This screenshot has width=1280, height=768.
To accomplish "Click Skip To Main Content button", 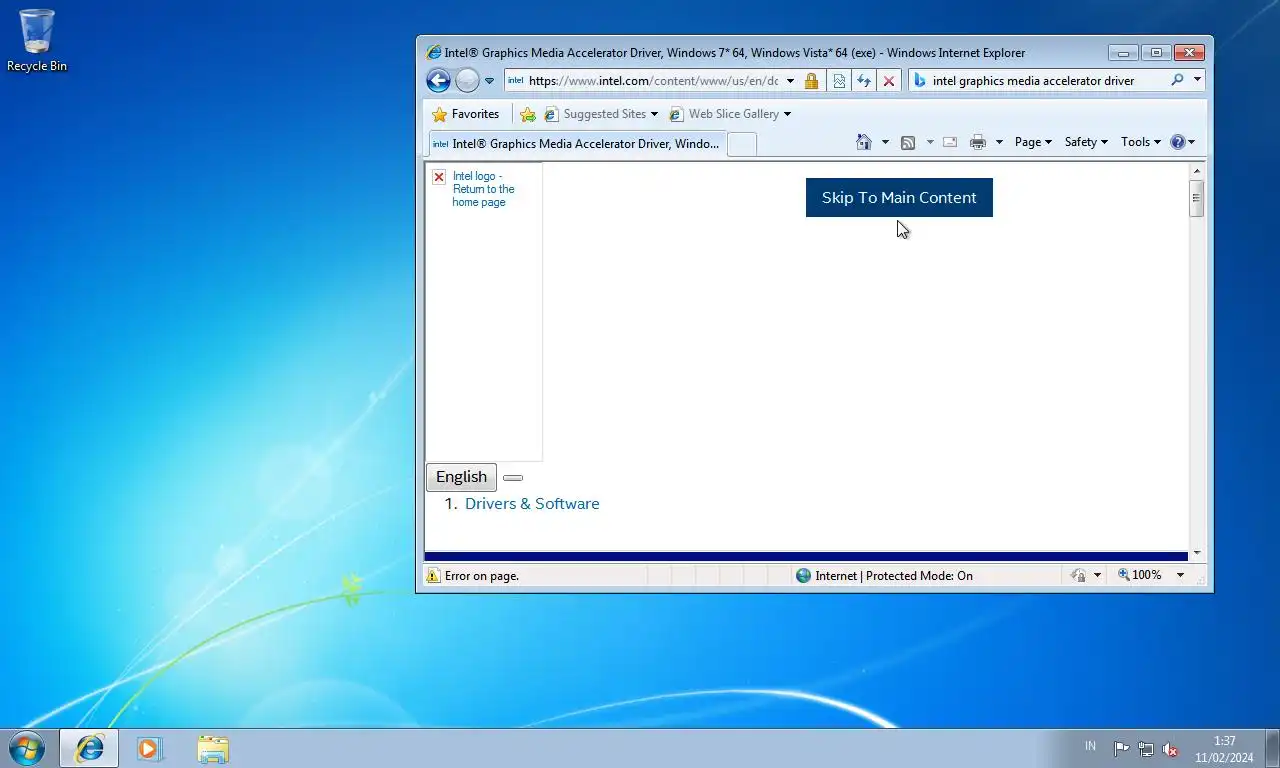I will pos(899,197).
